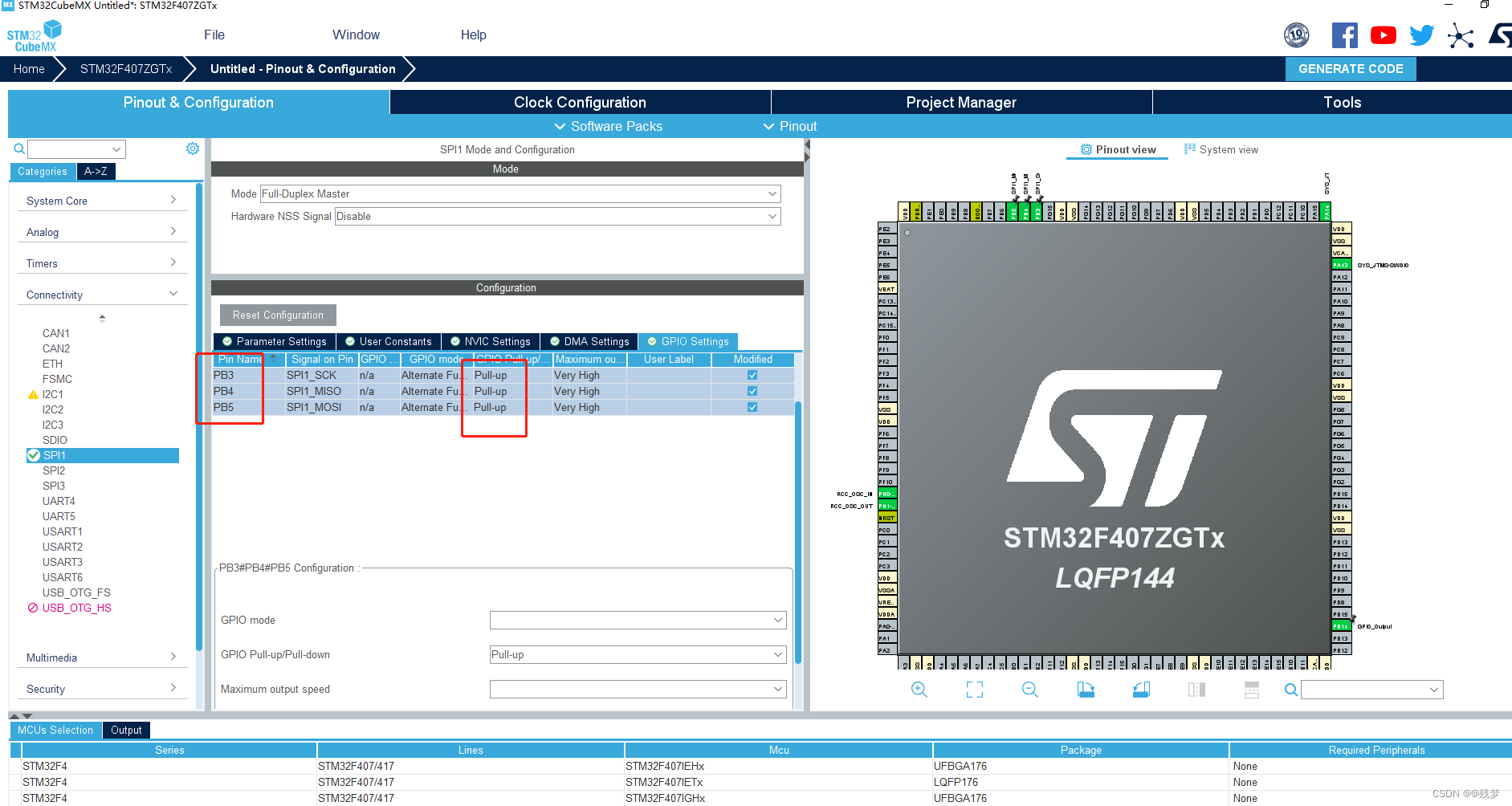The image size is (1512, 806).
Task: Collapse the Connectivity category
Action: 102,295
